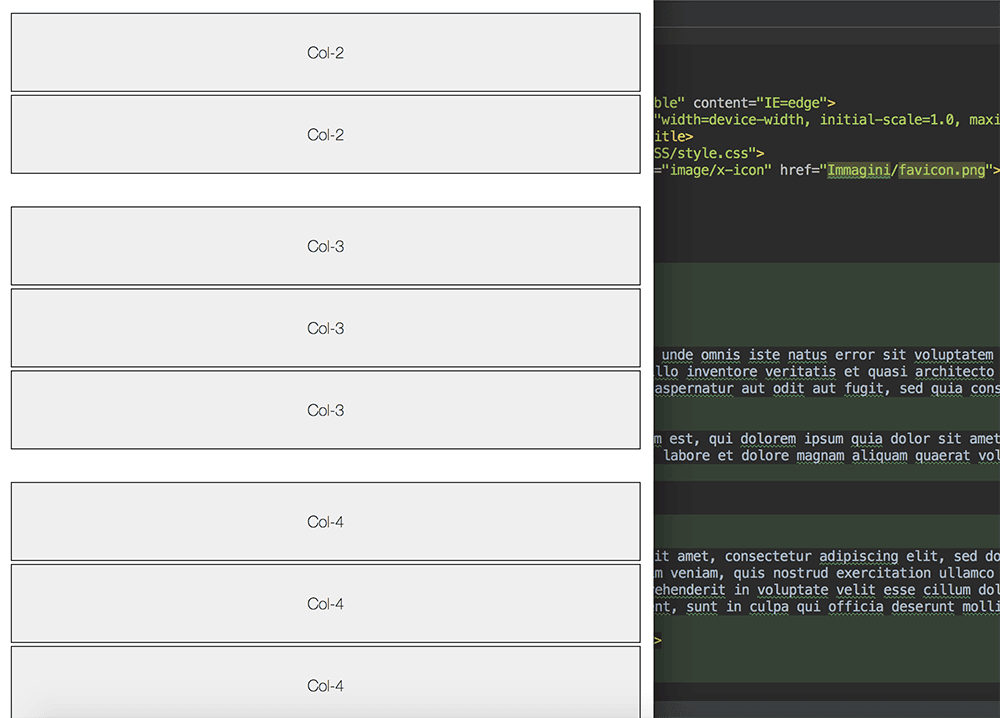The height and width of the screenshot is (718, 1000).
Task: Click the bottom Col-3 box
Action: [x=325, y=410]
